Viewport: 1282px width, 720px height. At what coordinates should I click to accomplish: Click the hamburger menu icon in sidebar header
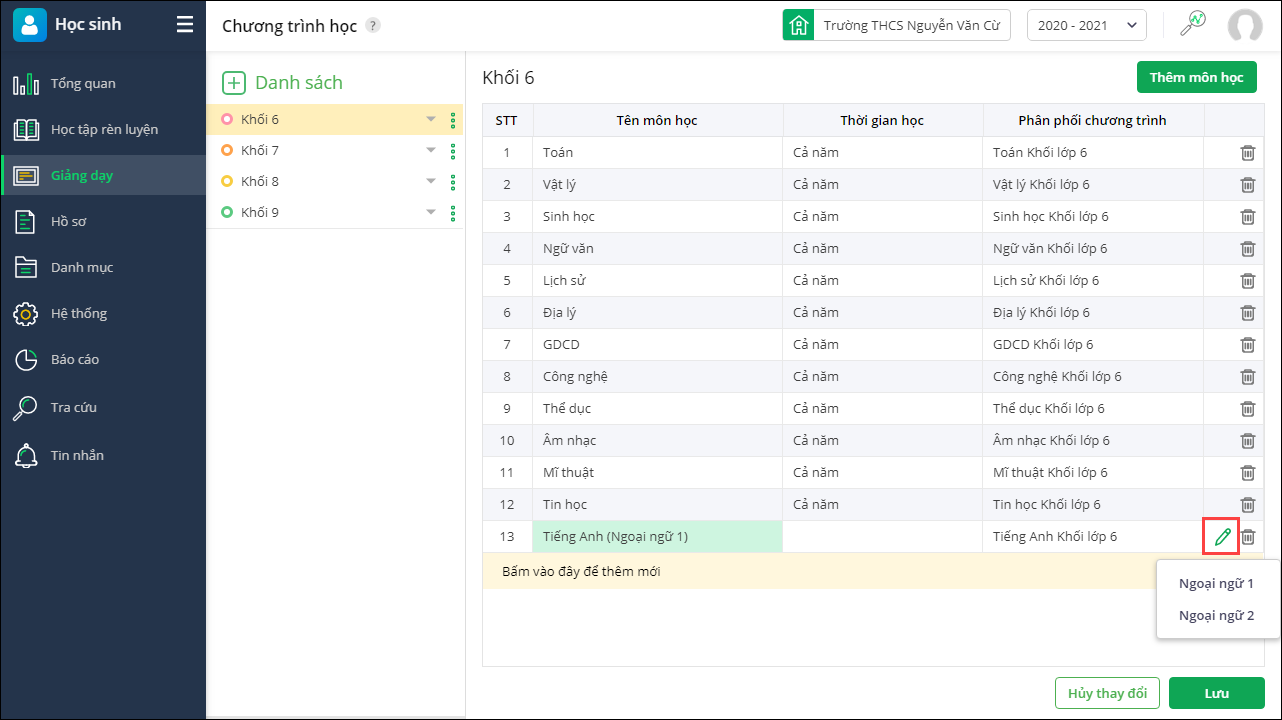point(185,25)
